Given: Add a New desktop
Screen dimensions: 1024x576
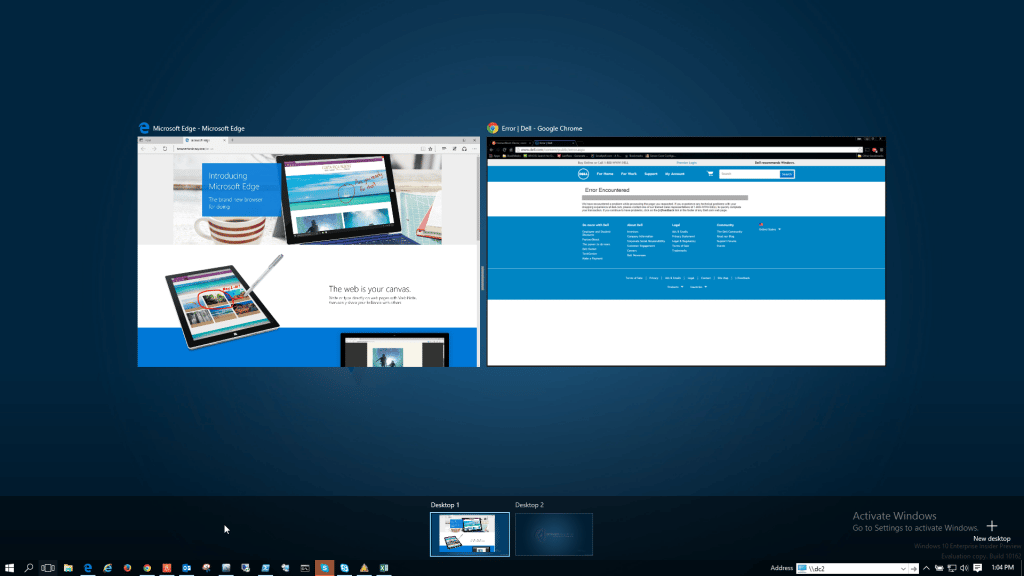Looking at the screenshot, I should [991, 530].
